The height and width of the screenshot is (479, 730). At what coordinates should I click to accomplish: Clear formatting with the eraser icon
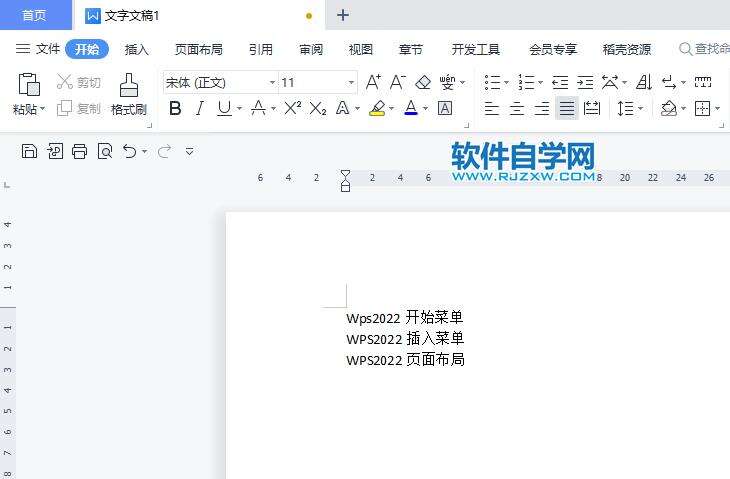423,82
